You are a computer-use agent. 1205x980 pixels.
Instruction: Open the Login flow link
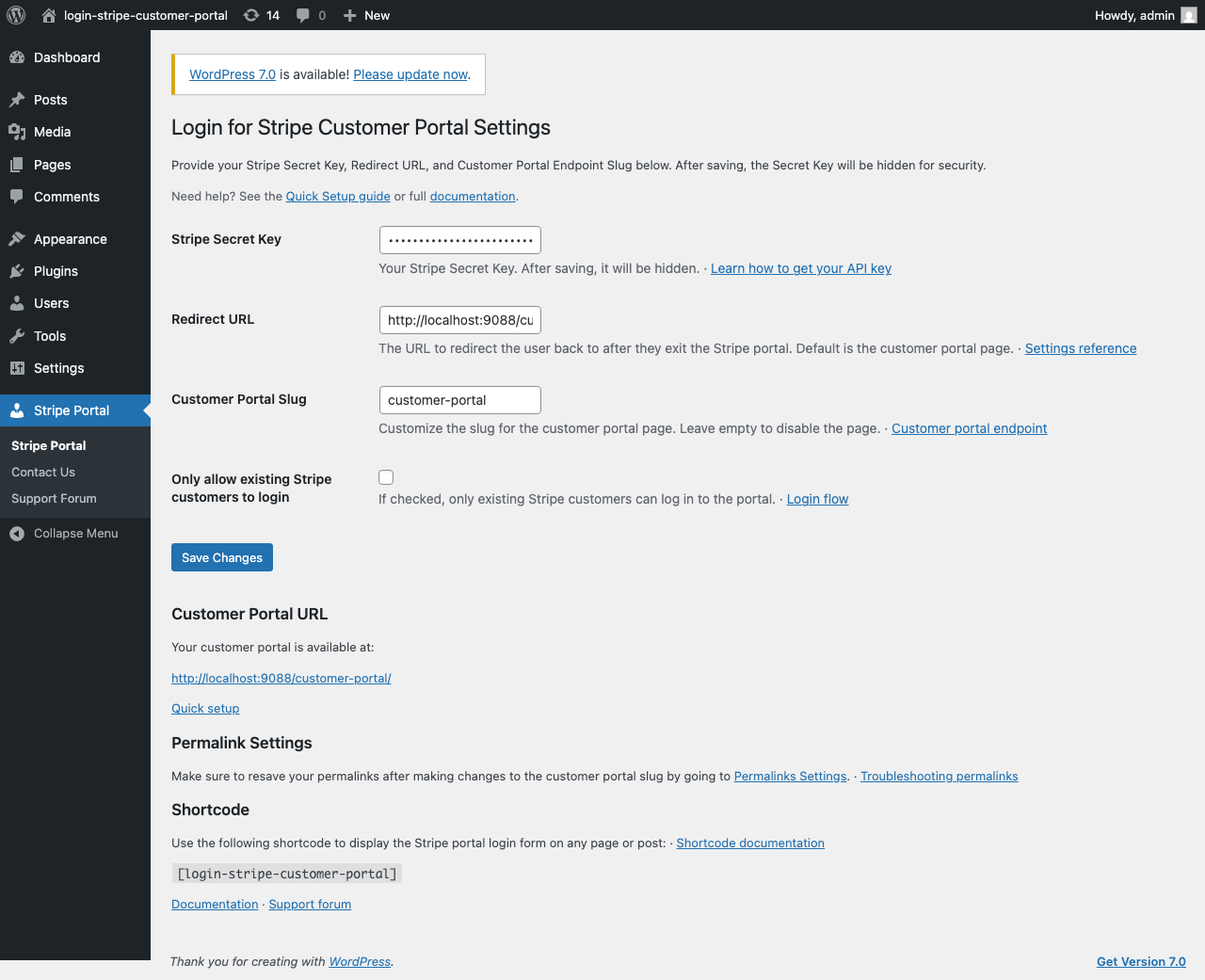click(x=817, y=499)
